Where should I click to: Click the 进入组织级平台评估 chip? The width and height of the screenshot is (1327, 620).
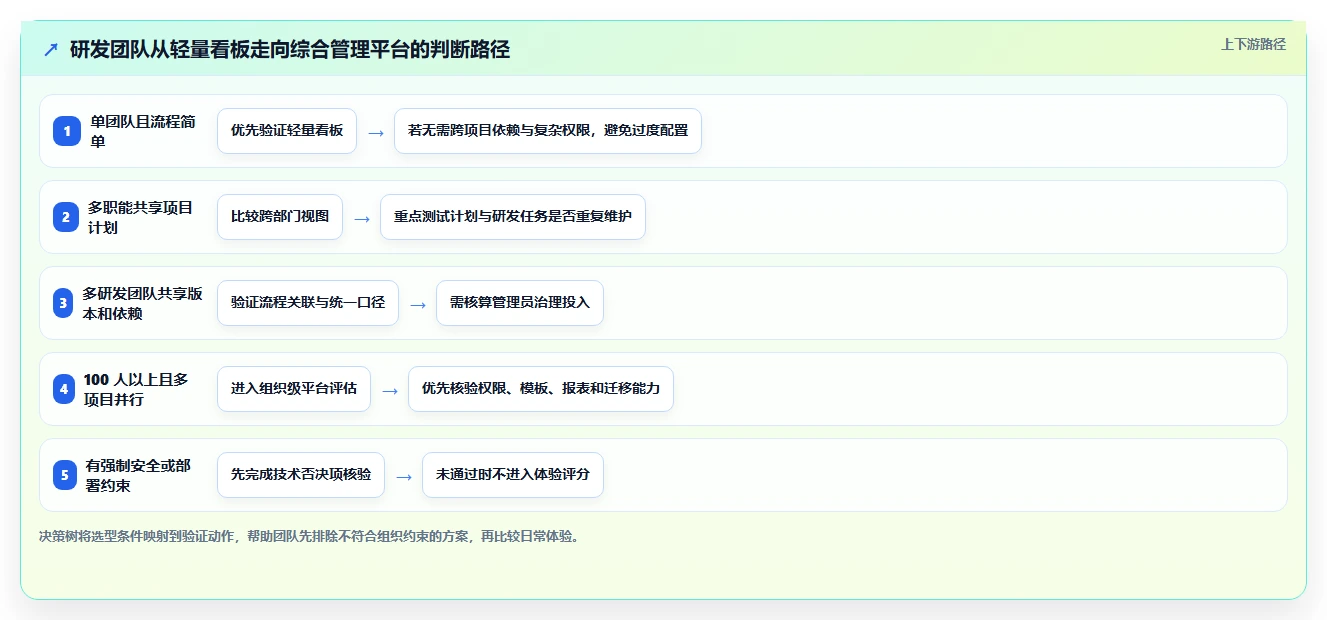(294, 389)
